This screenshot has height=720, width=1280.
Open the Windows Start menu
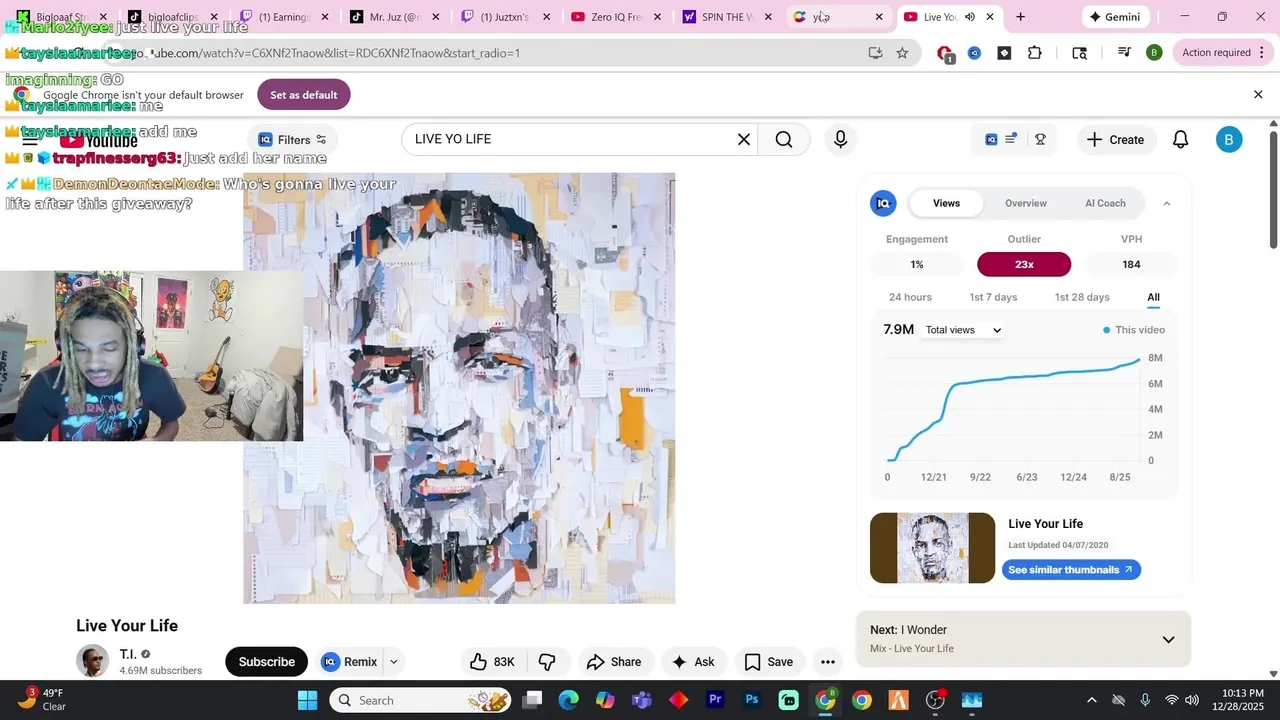307,700
